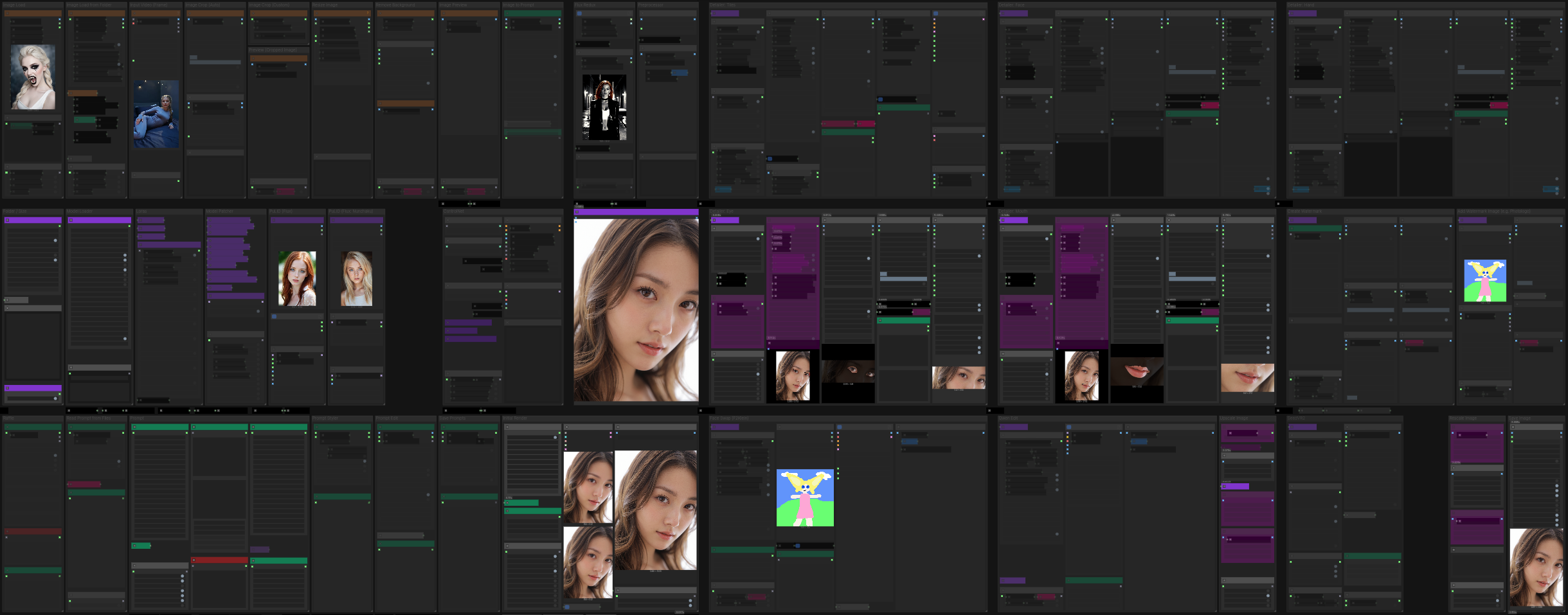Click the "Image Preview" group title
The image size is (1568, 615).
click(453, 5)
